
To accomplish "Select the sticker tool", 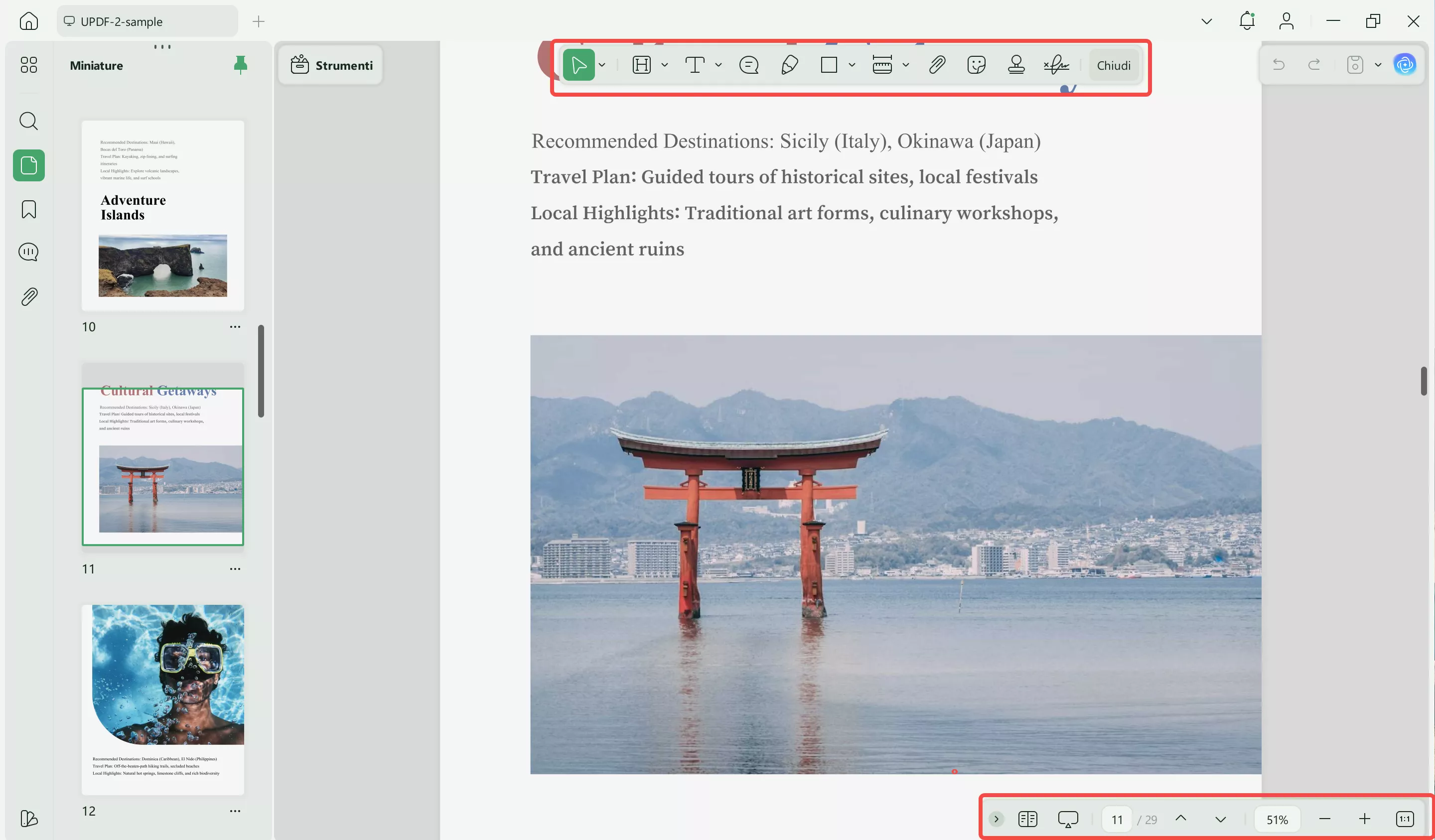I will 976,65.
